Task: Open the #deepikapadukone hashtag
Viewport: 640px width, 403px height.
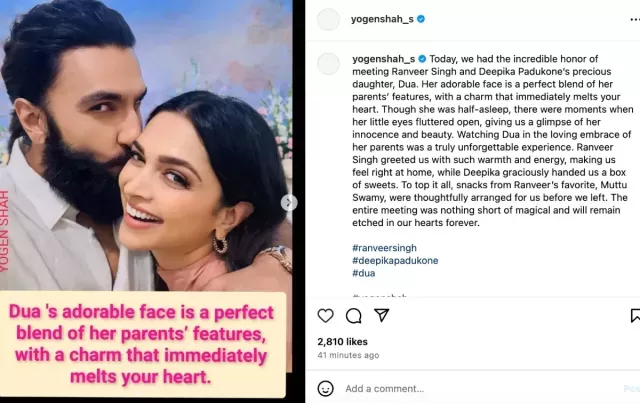Action: [x=395, y=260]
